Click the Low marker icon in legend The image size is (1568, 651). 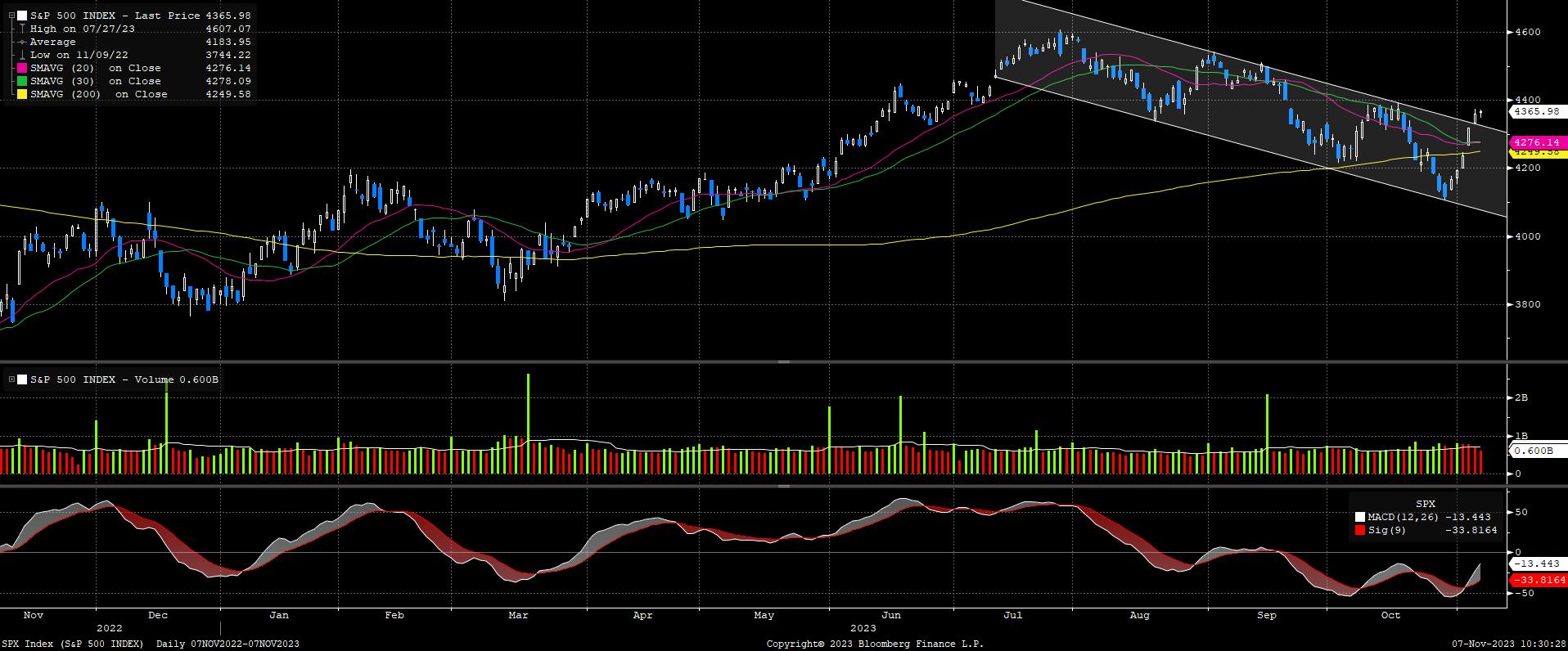click(21, 55)
